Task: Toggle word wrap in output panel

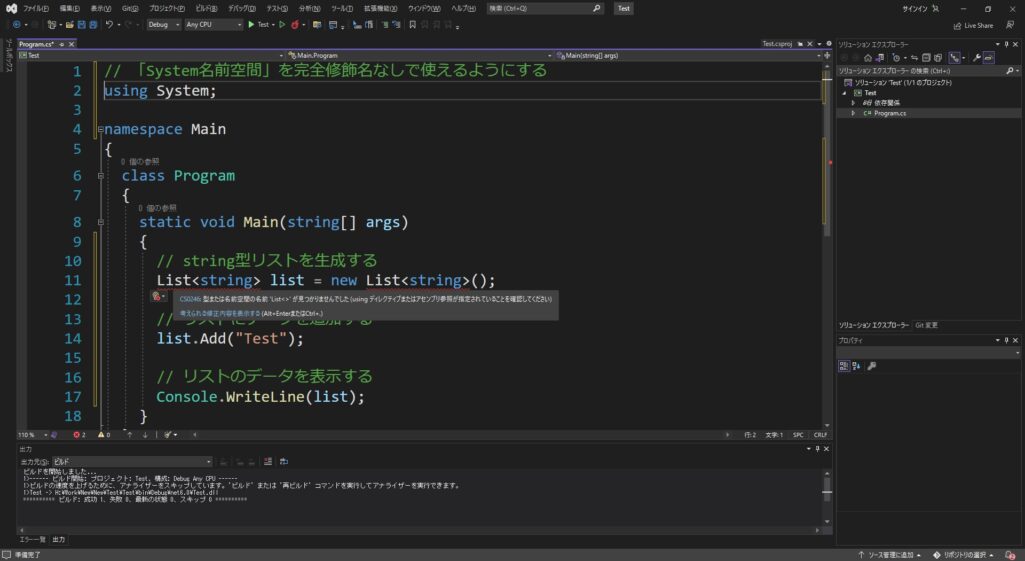Action: point(284,462)
